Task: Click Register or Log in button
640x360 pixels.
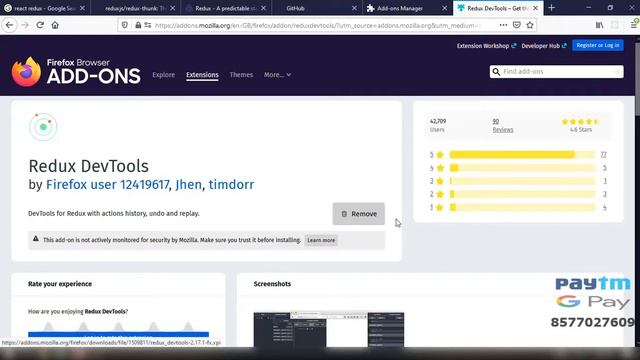Action: pos(598,45)
